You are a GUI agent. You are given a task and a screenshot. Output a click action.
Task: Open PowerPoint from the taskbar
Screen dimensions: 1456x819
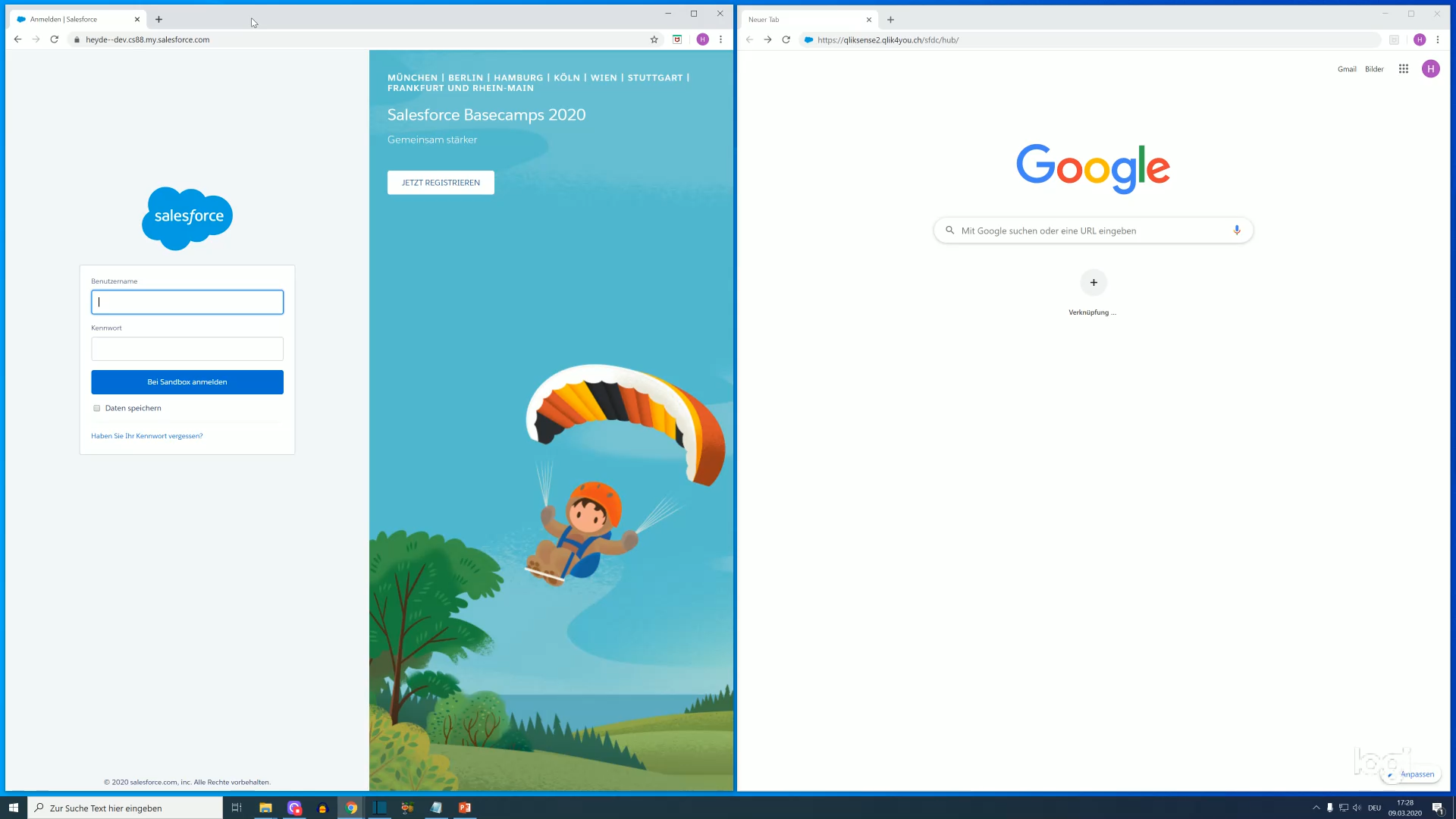465,808
